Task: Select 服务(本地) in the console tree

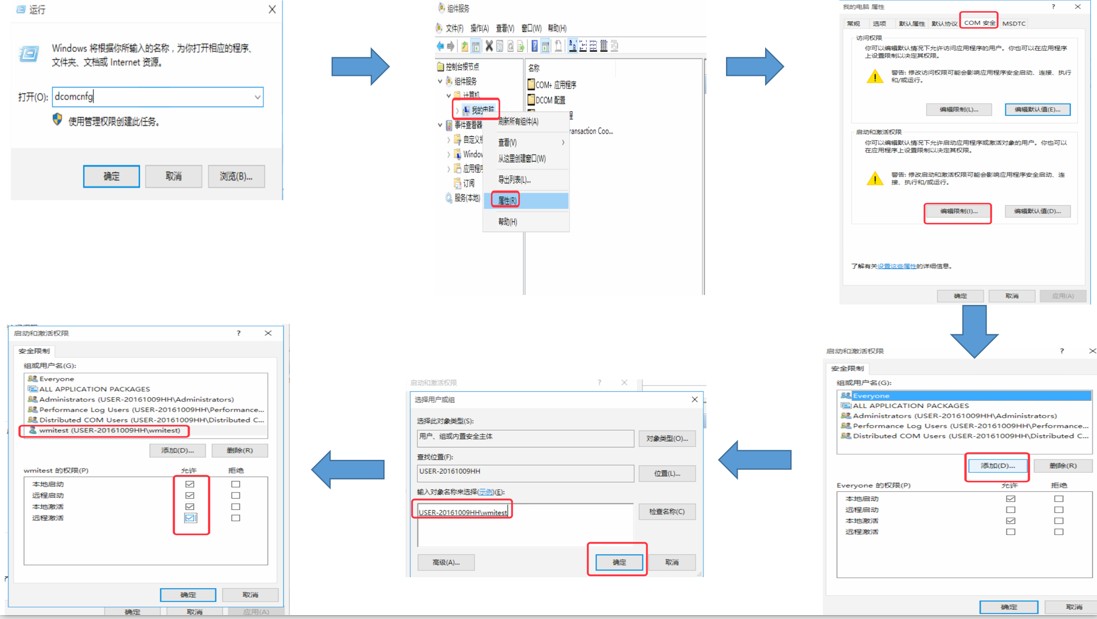Action: click(x=467, y=198)
